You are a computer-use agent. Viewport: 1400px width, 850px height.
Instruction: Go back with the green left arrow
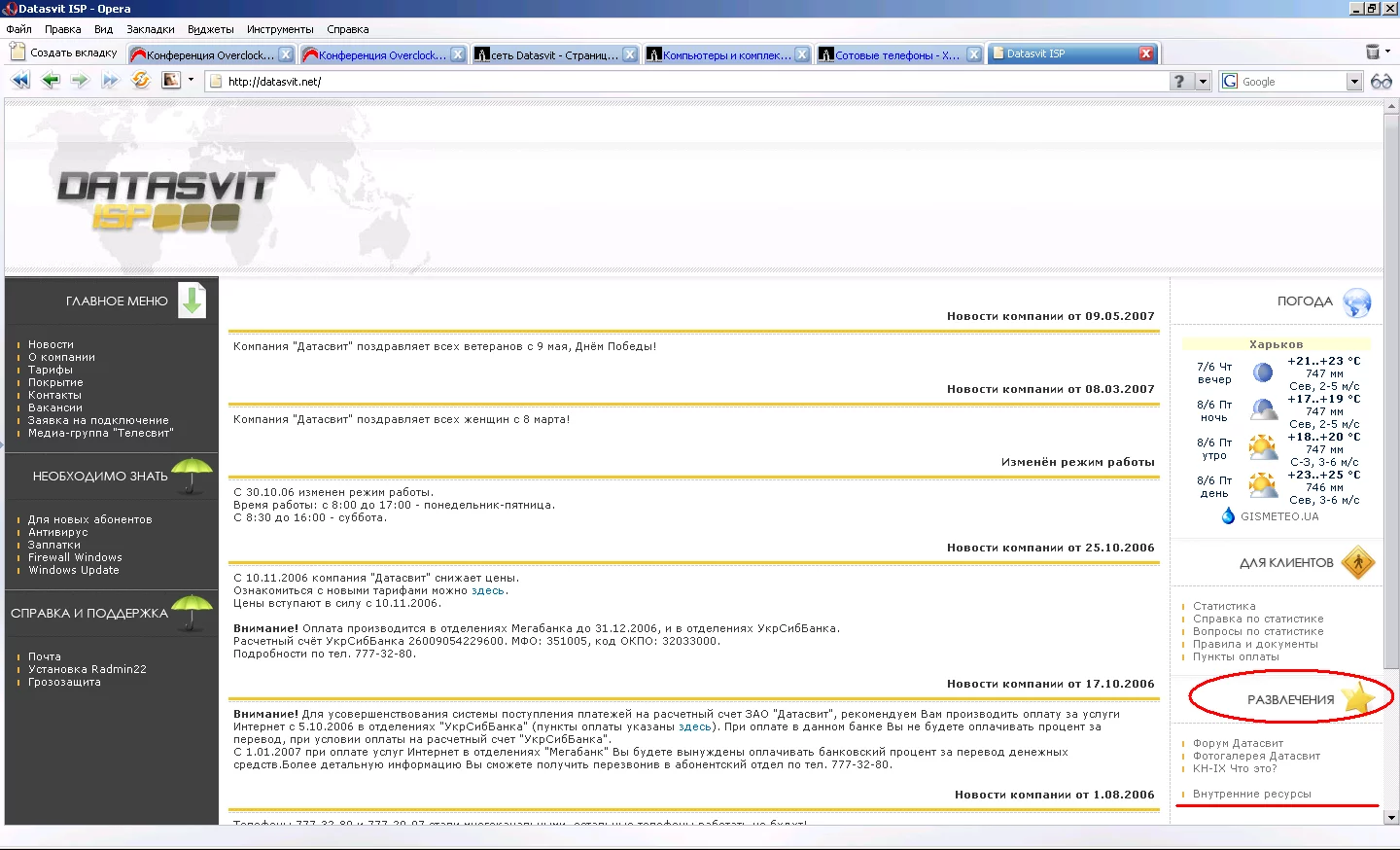pyautogui.click(x=51, y=81)
